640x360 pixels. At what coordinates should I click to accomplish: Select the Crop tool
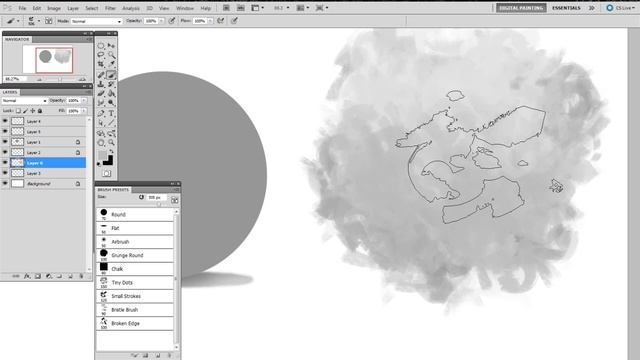pyautogui.click(x=101, y=64)
